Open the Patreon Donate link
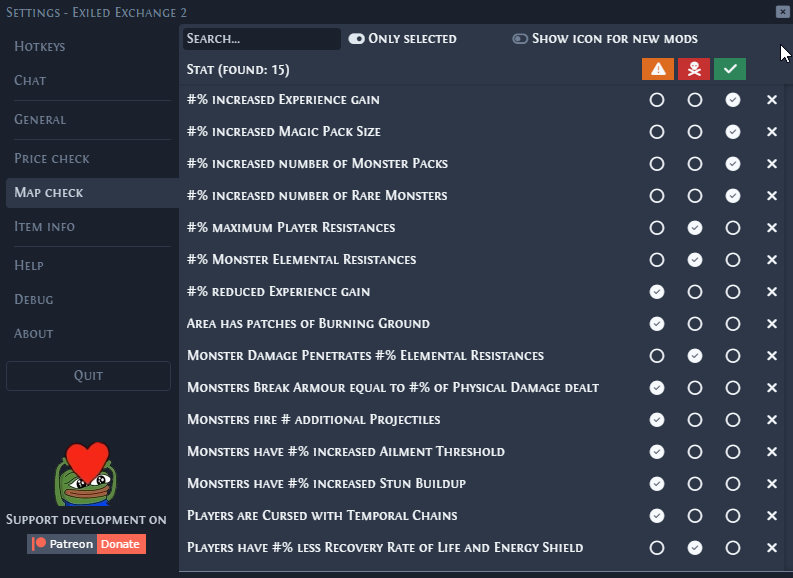Screen dimensions: 793x578 coord(86,544)
